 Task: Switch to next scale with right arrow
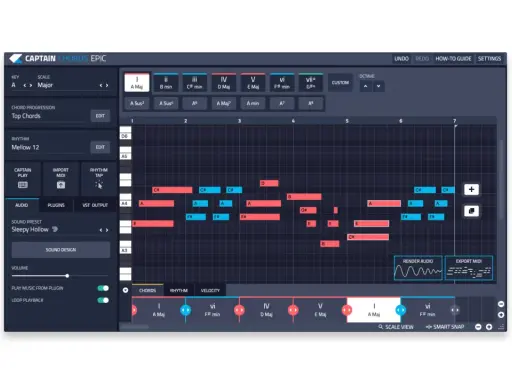107,85
